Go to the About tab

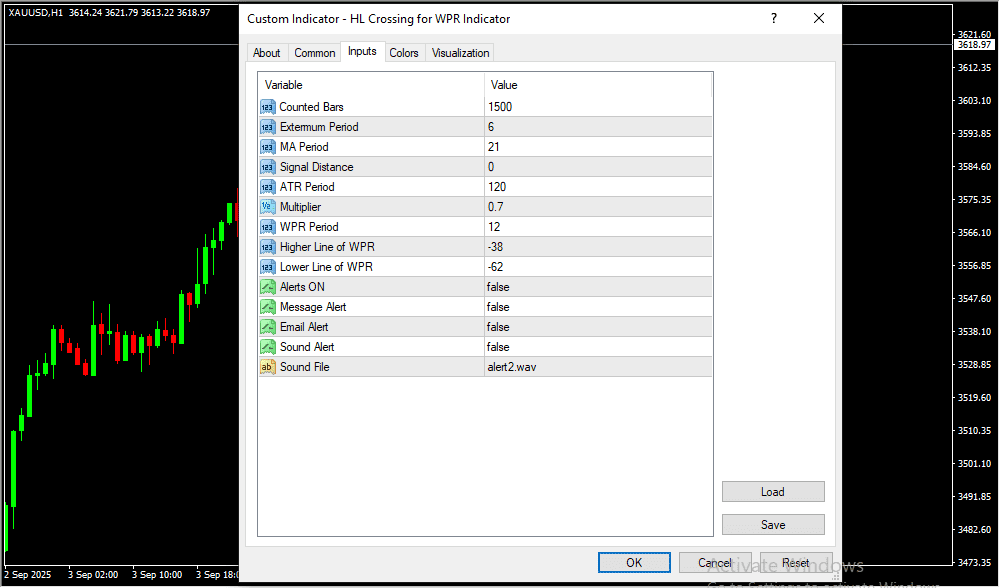(x=267, y=53)
